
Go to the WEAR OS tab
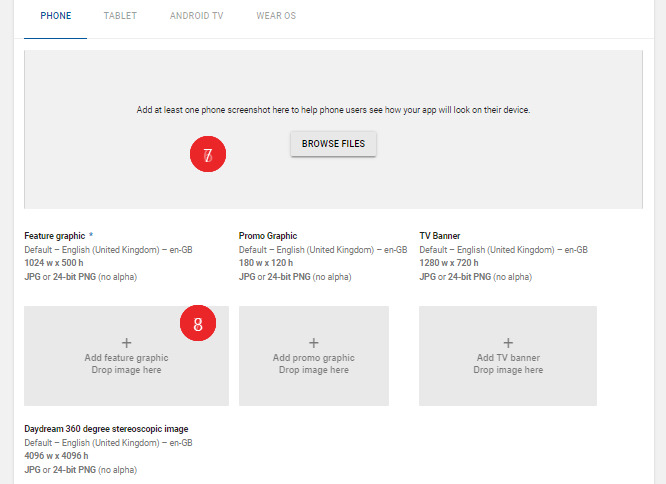pos(276,16)
